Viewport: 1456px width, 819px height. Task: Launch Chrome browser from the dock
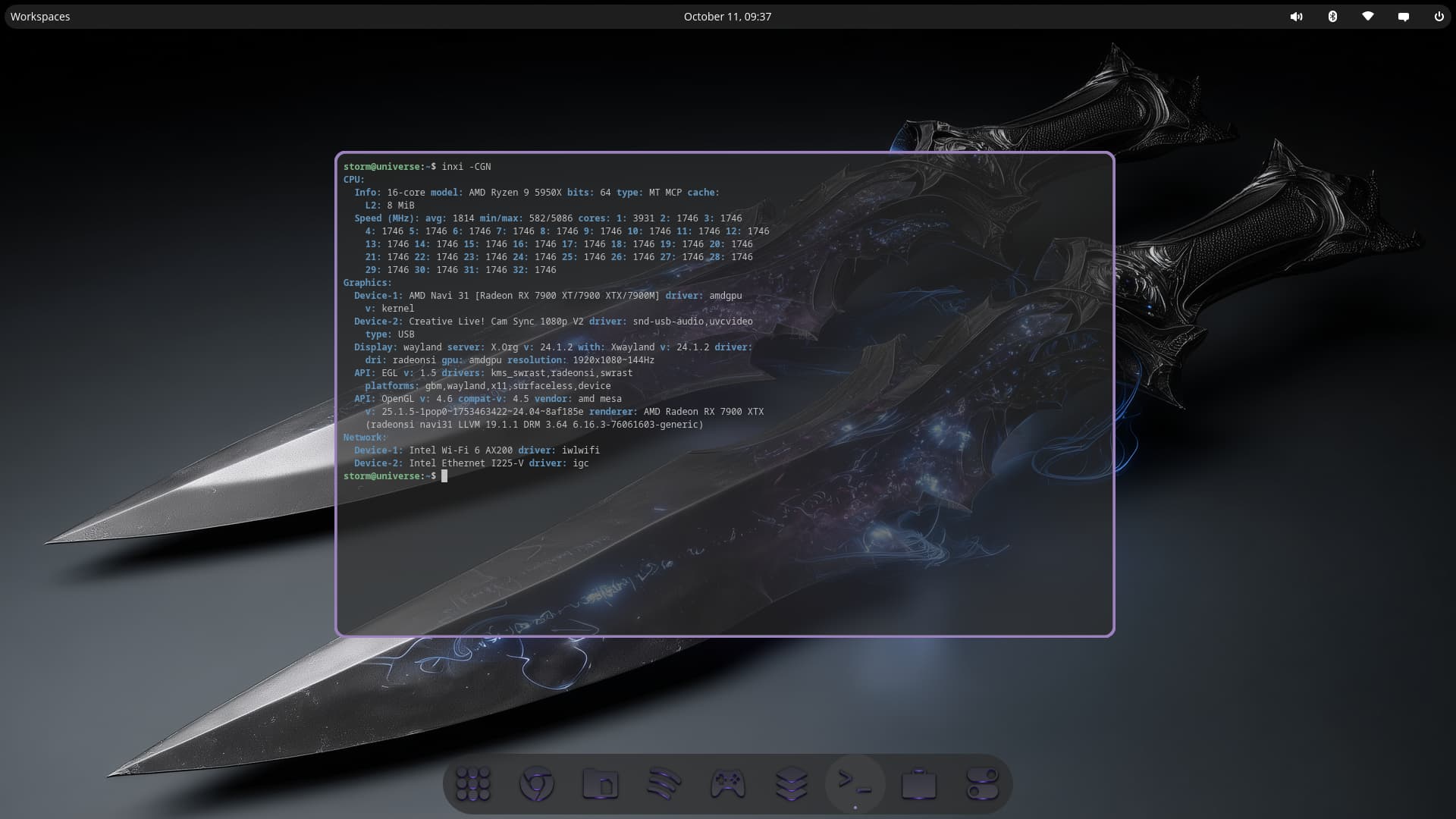pyautogui.click(x=536, y=784)
